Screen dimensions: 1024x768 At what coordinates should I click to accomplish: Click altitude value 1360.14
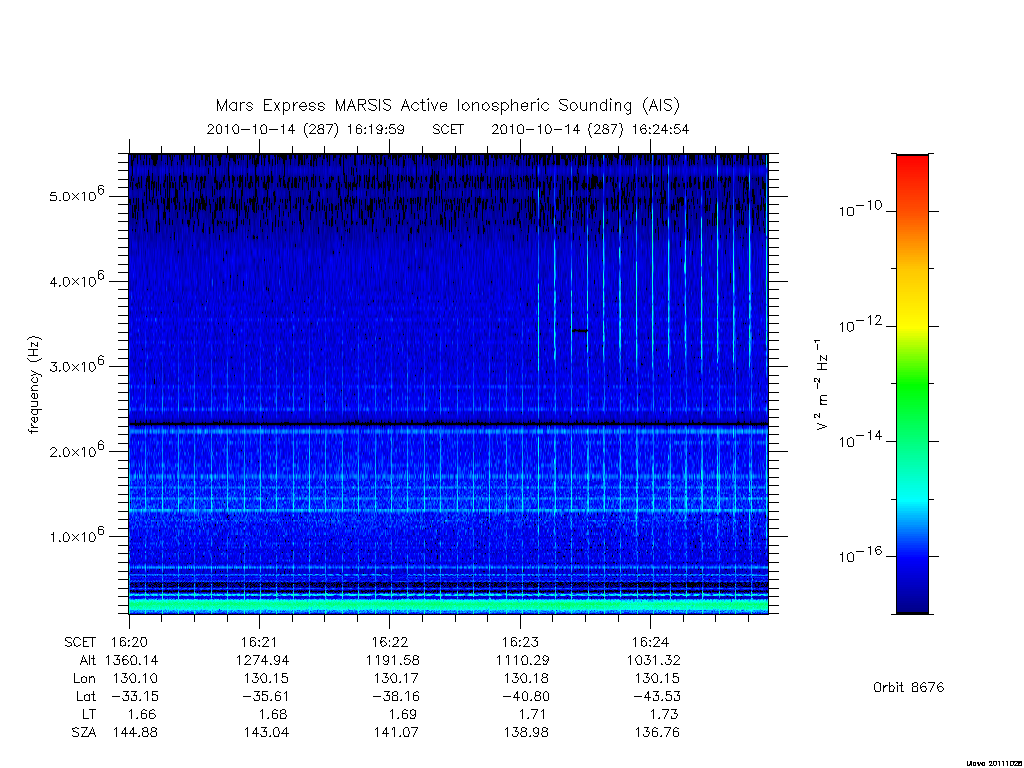click(x=132, y=660)
